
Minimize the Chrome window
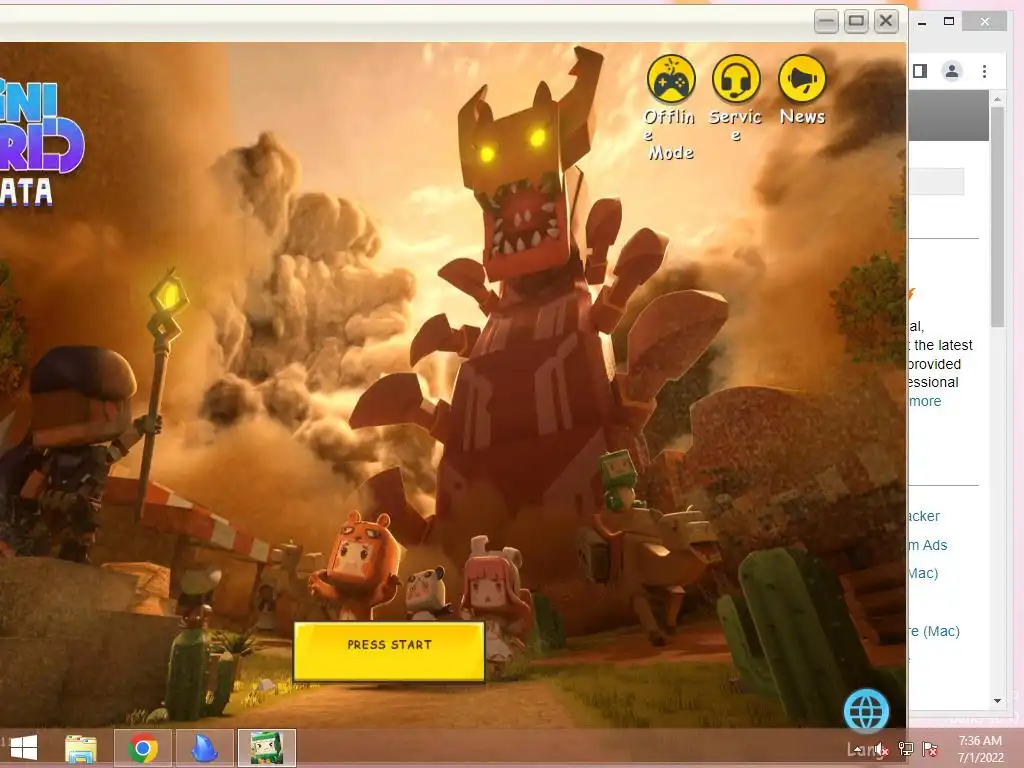coord(922,22)
